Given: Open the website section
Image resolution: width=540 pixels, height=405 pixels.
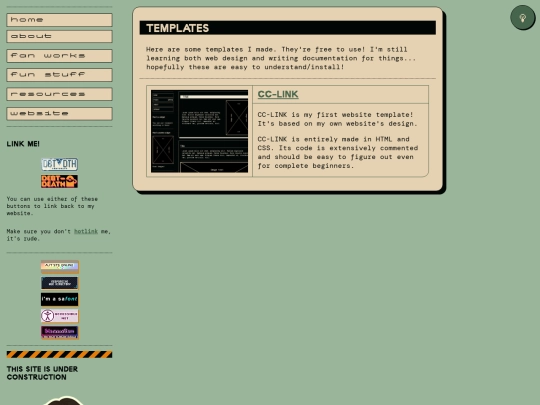Looking at the screenshot, I should coord(59,114).
